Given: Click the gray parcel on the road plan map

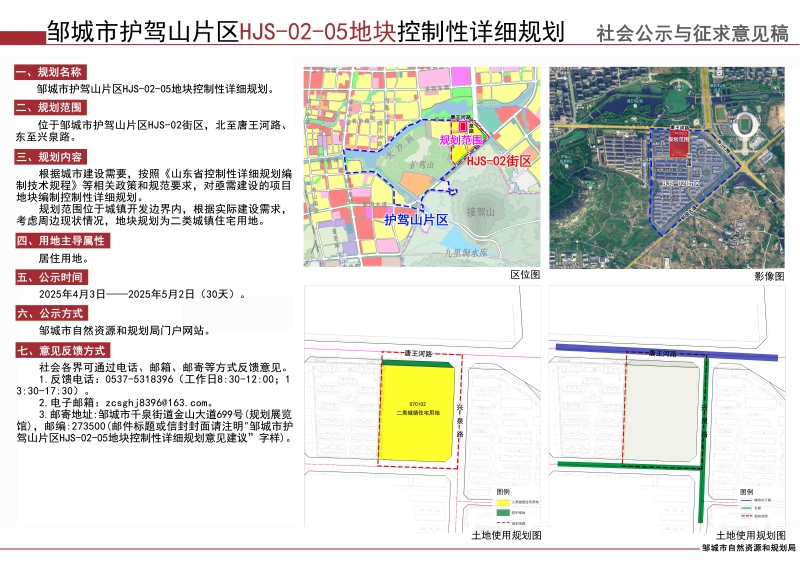Looking at the screenshot, I should pyautogui.click(x=661, y=411).
